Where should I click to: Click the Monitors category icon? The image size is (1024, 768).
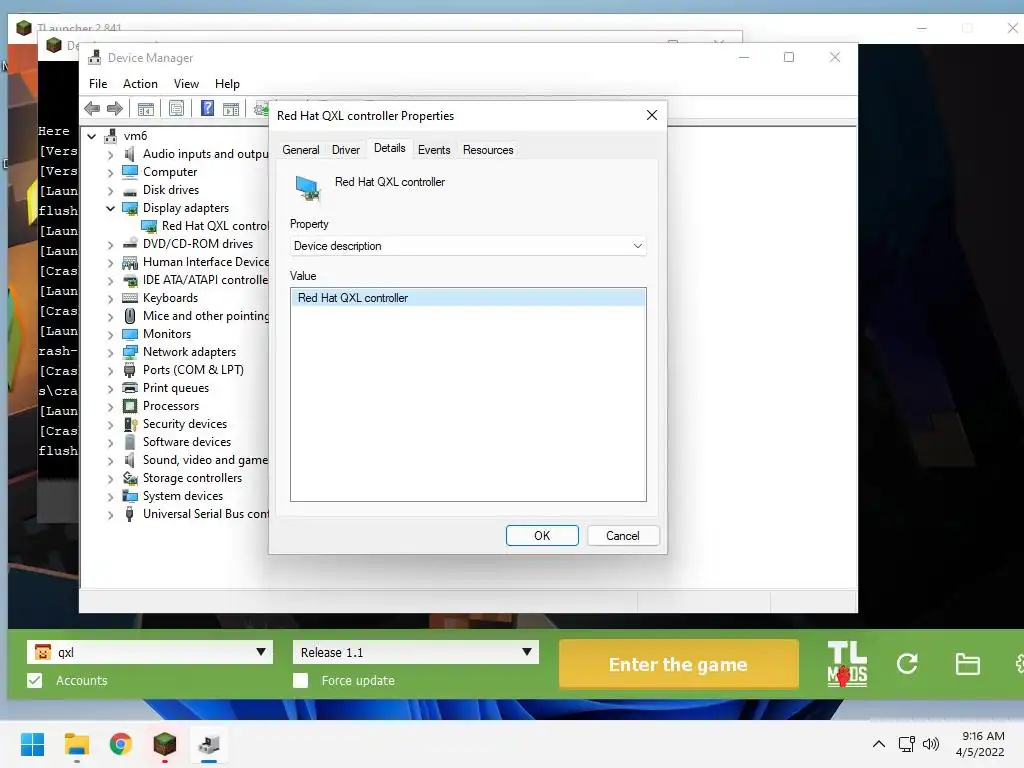[130, 334]
